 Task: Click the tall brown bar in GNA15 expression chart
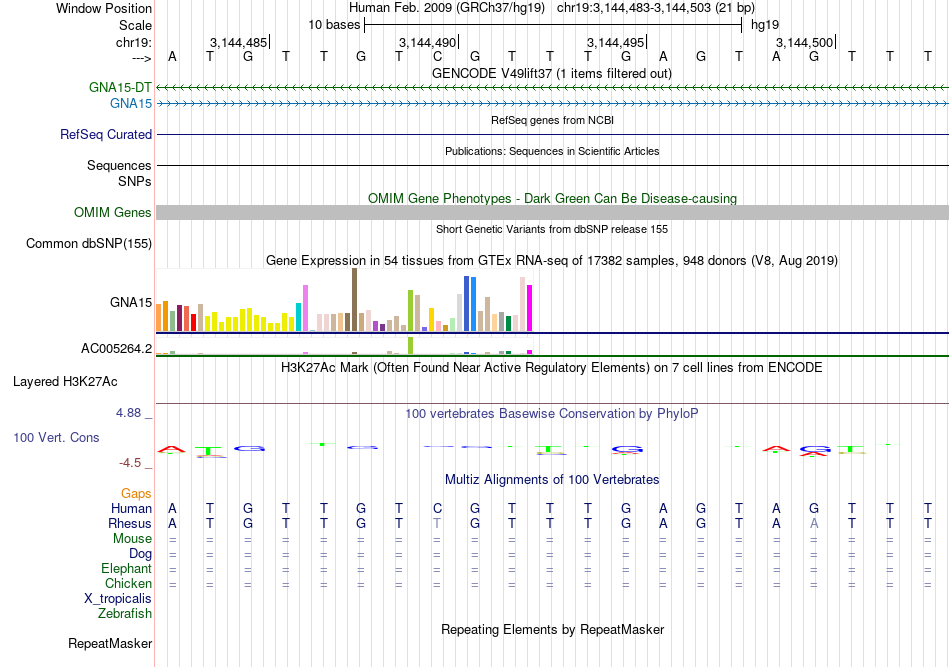coord(354,299)
